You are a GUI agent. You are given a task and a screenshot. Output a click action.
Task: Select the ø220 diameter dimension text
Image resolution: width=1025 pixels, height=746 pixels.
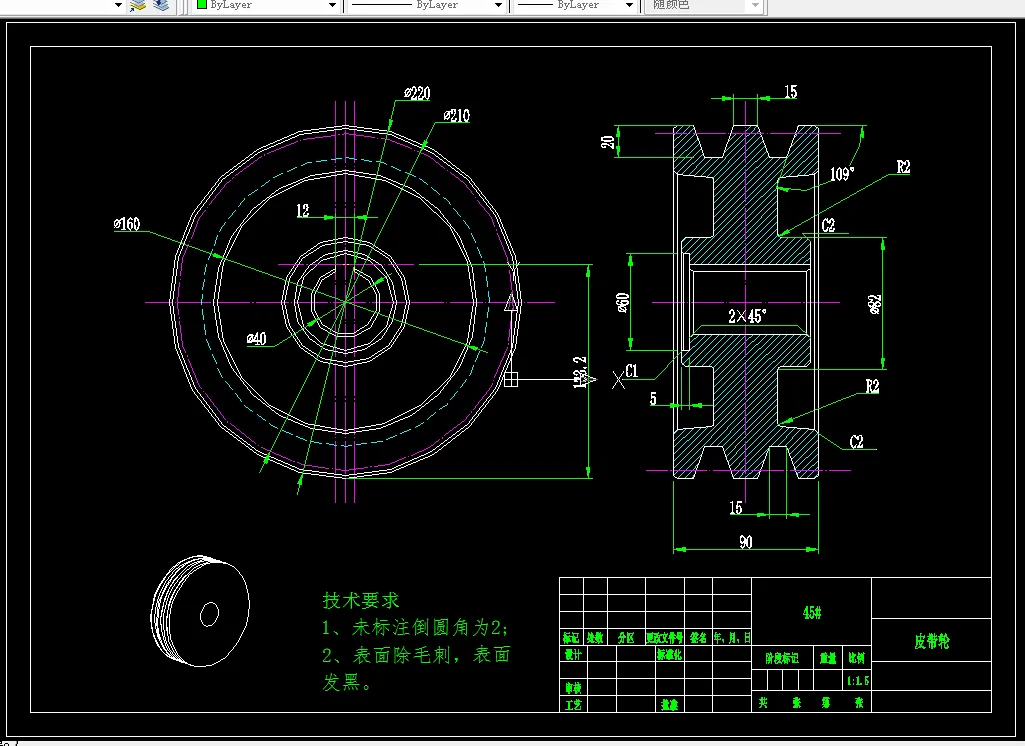coord(417,93)
